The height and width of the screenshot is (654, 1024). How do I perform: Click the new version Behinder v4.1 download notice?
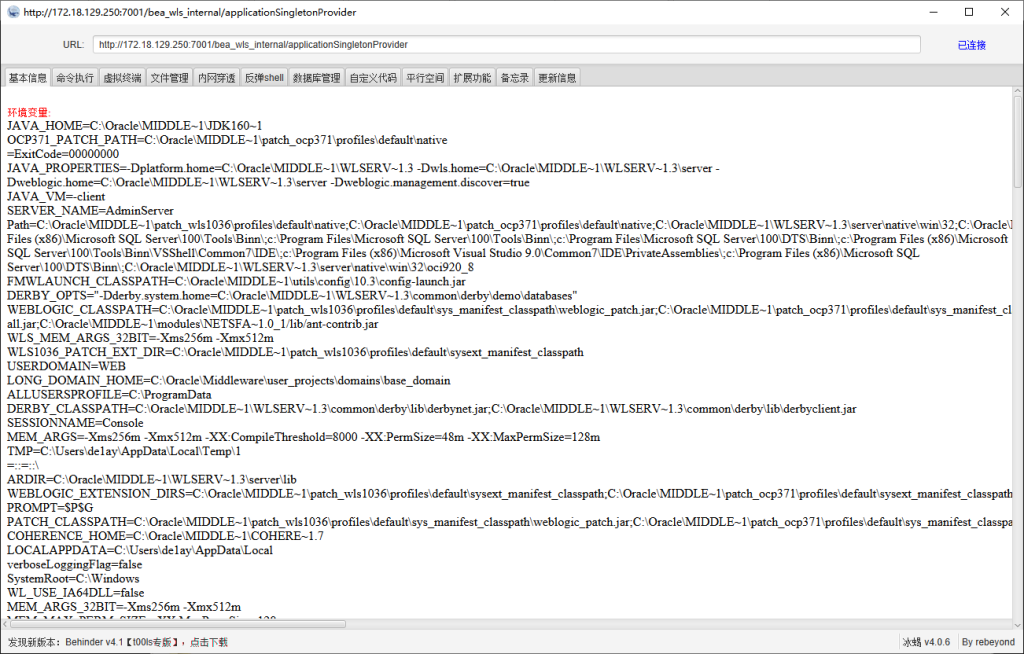pyautogui.click(x=118, y=642)
